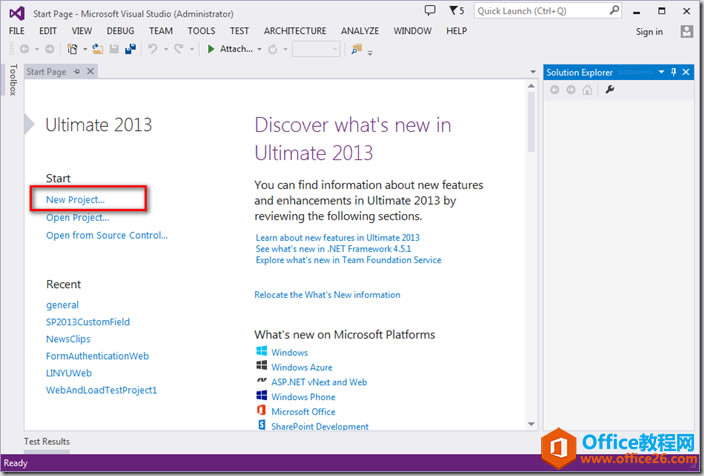This screenshot has height=476, width=704.
Task: Open Learn about new features in Ultimate 2013
Action: click(x=338, y=238)
